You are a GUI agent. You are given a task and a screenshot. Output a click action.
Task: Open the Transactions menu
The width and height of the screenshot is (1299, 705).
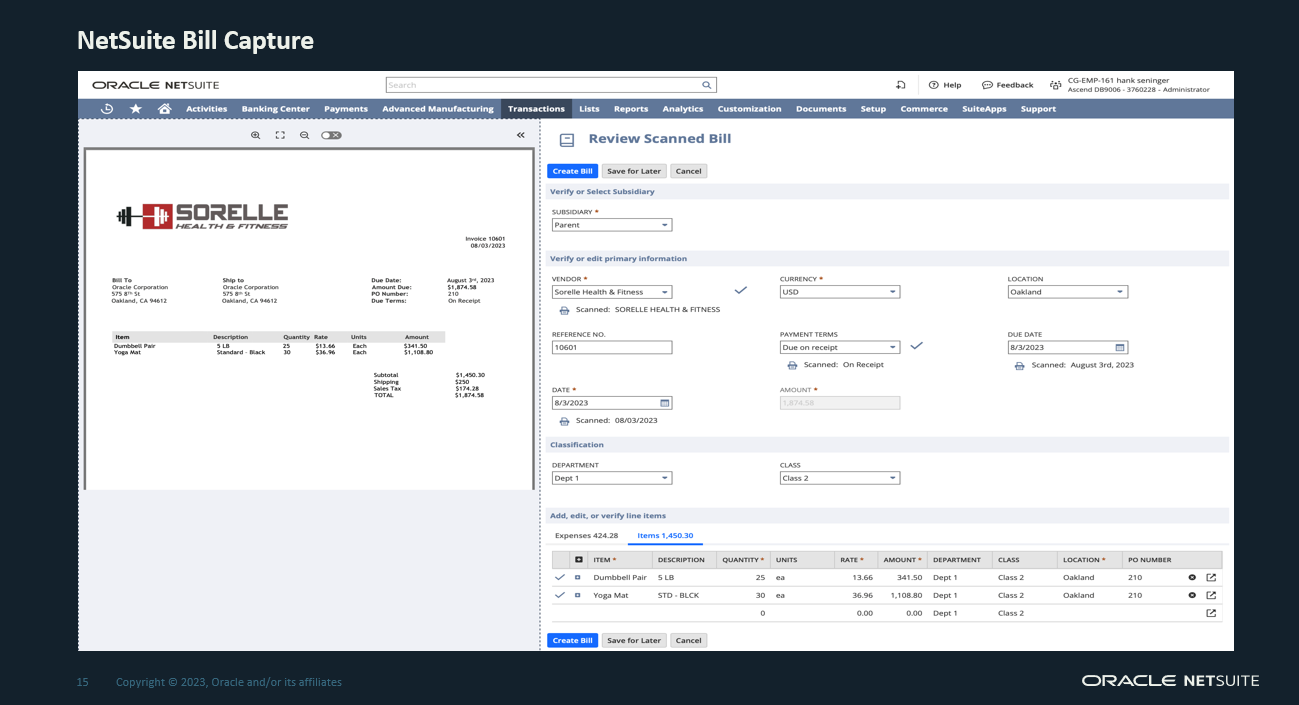pos(536,109)
